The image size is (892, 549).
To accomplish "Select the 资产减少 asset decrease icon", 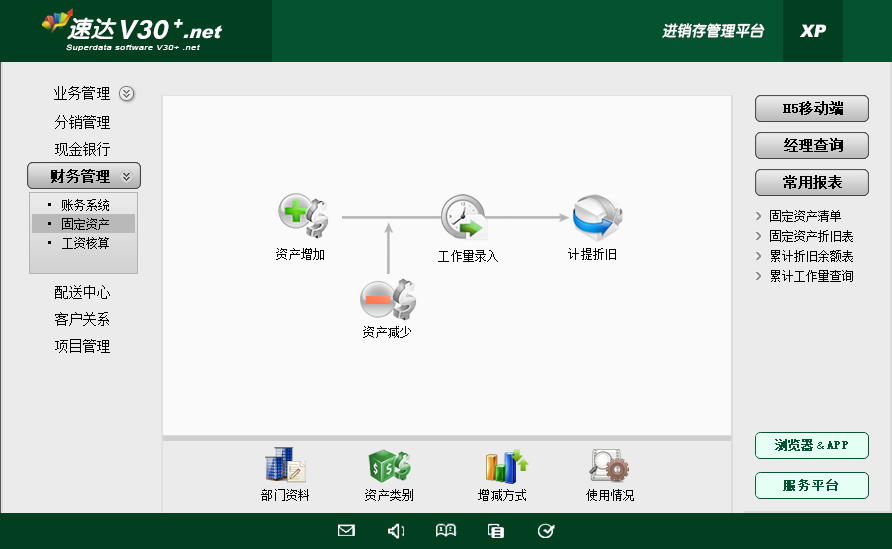I will [x=387, y=299].
